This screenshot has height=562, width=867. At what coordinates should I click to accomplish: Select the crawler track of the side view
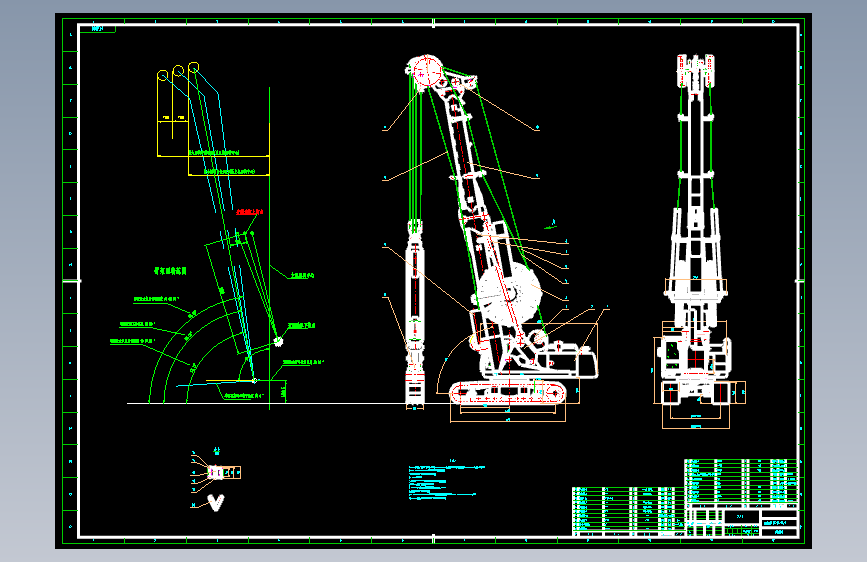[508, 393]
